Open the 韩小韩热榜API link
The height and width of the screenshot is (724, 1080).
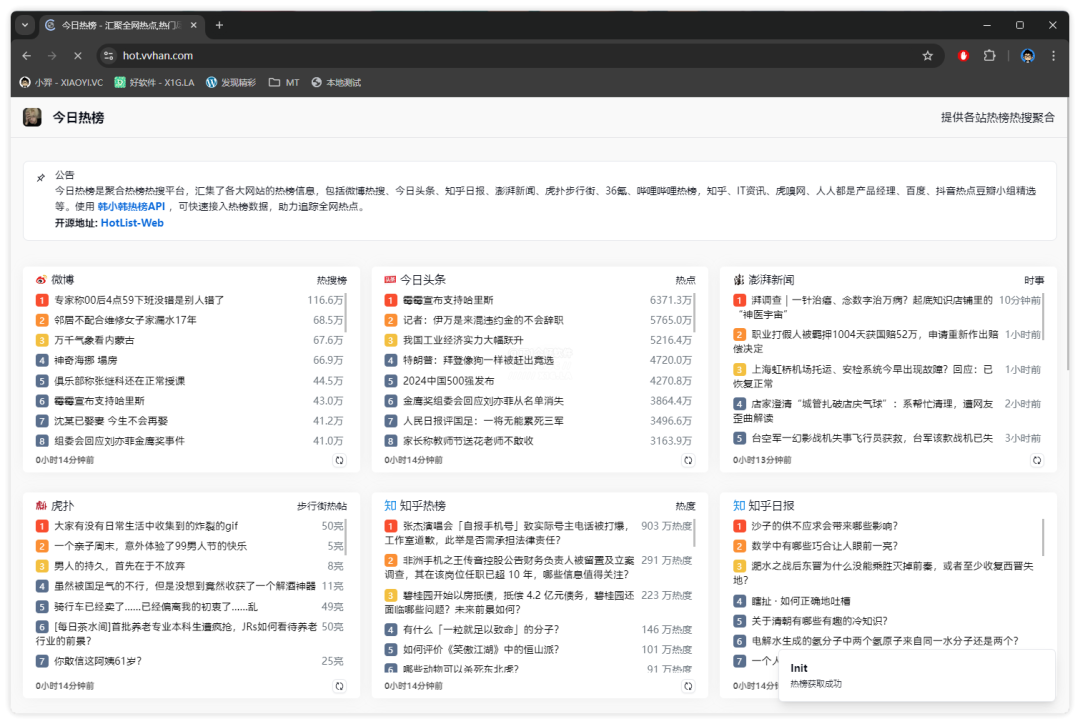tap(131, 206)
